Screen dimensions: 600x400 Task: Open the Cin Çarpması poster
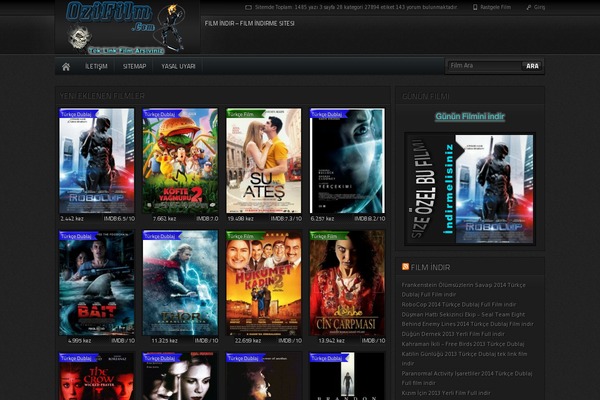[347, 283]
